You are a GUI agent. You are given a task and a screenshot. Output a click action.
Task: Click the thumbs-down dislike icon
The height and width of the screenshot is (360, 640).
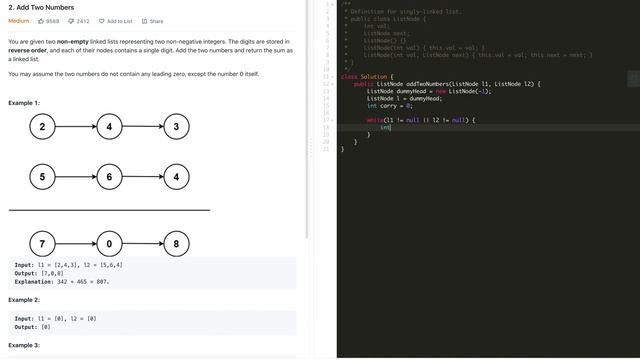click(x=71, y=21)
